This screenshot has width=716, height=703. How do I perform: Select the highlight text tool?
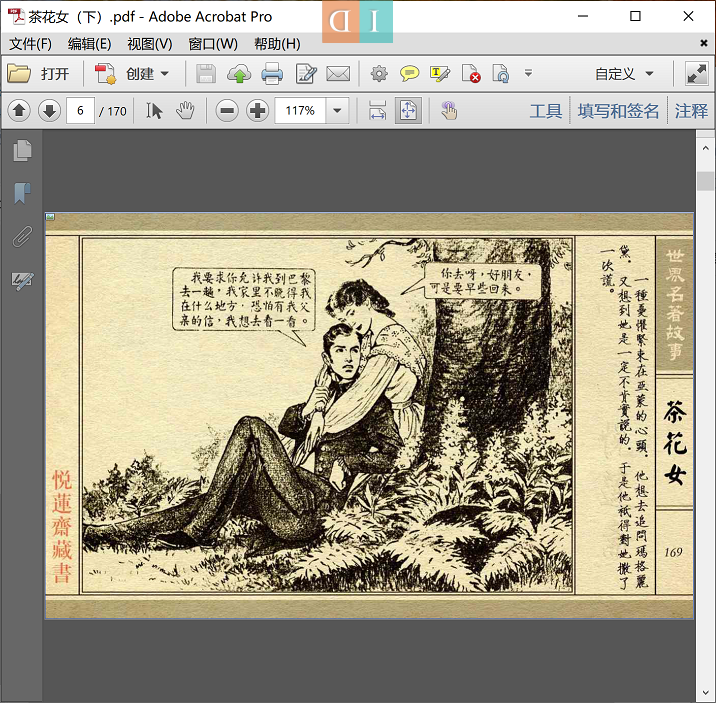[440, 74]
